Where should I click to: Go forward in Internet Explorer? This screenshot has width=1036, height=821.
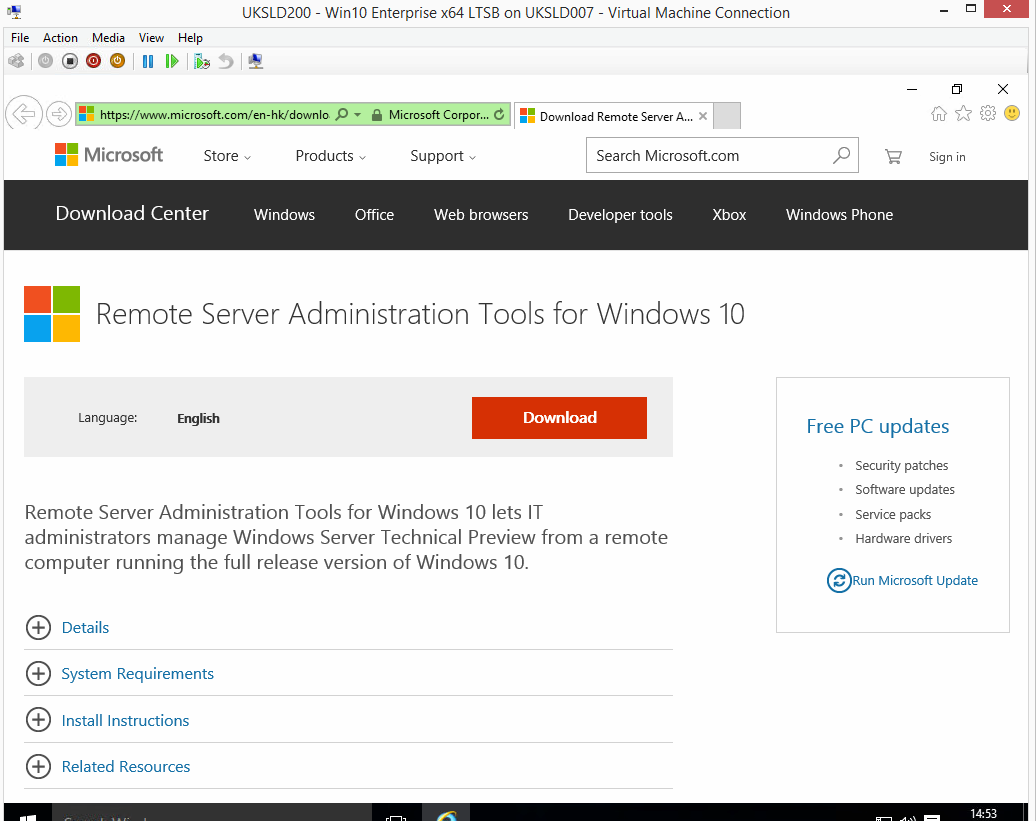pos(59,114)
